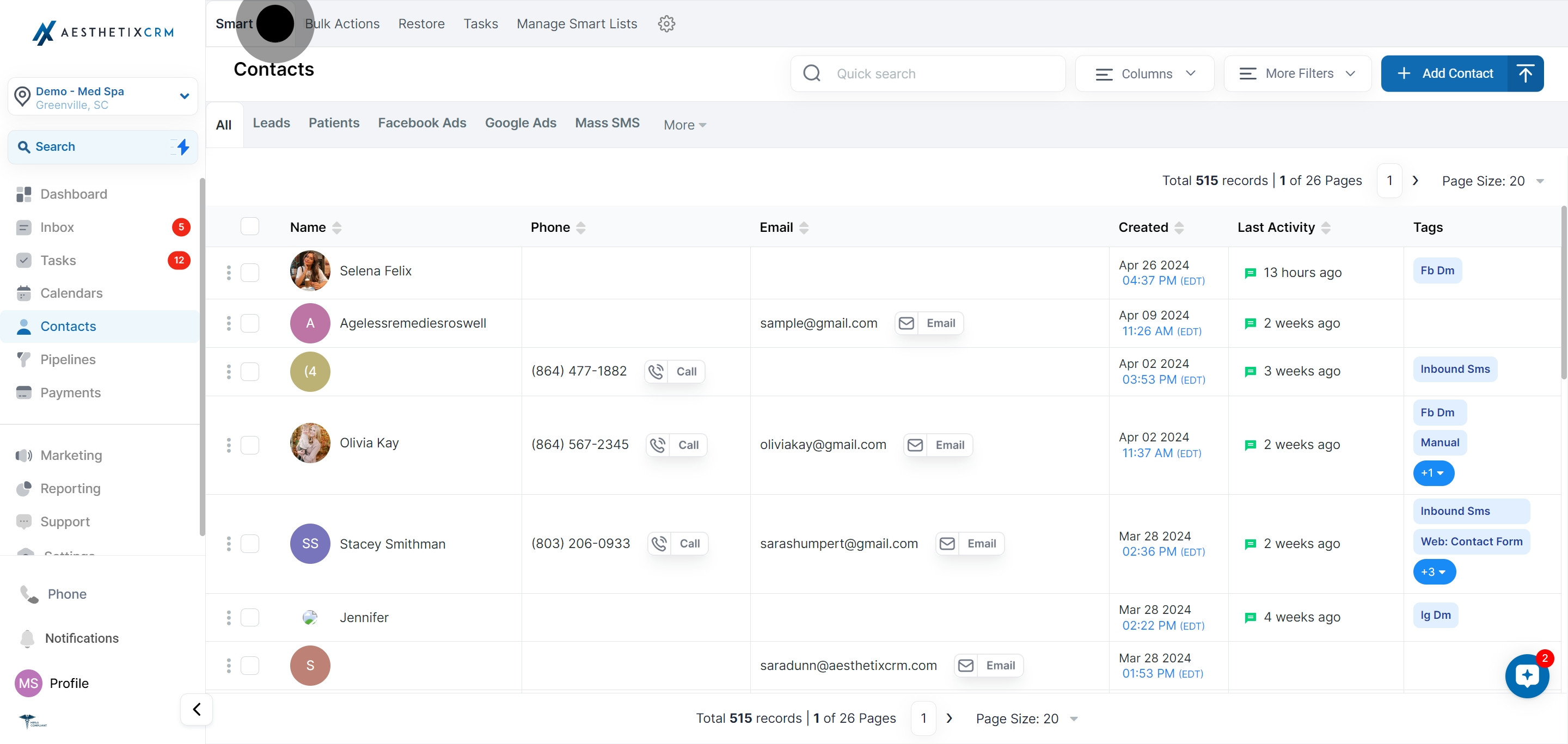Open the Bulk Actions menu item
Viewport: 1568px width, 744px height.
(x=342, y=24)
